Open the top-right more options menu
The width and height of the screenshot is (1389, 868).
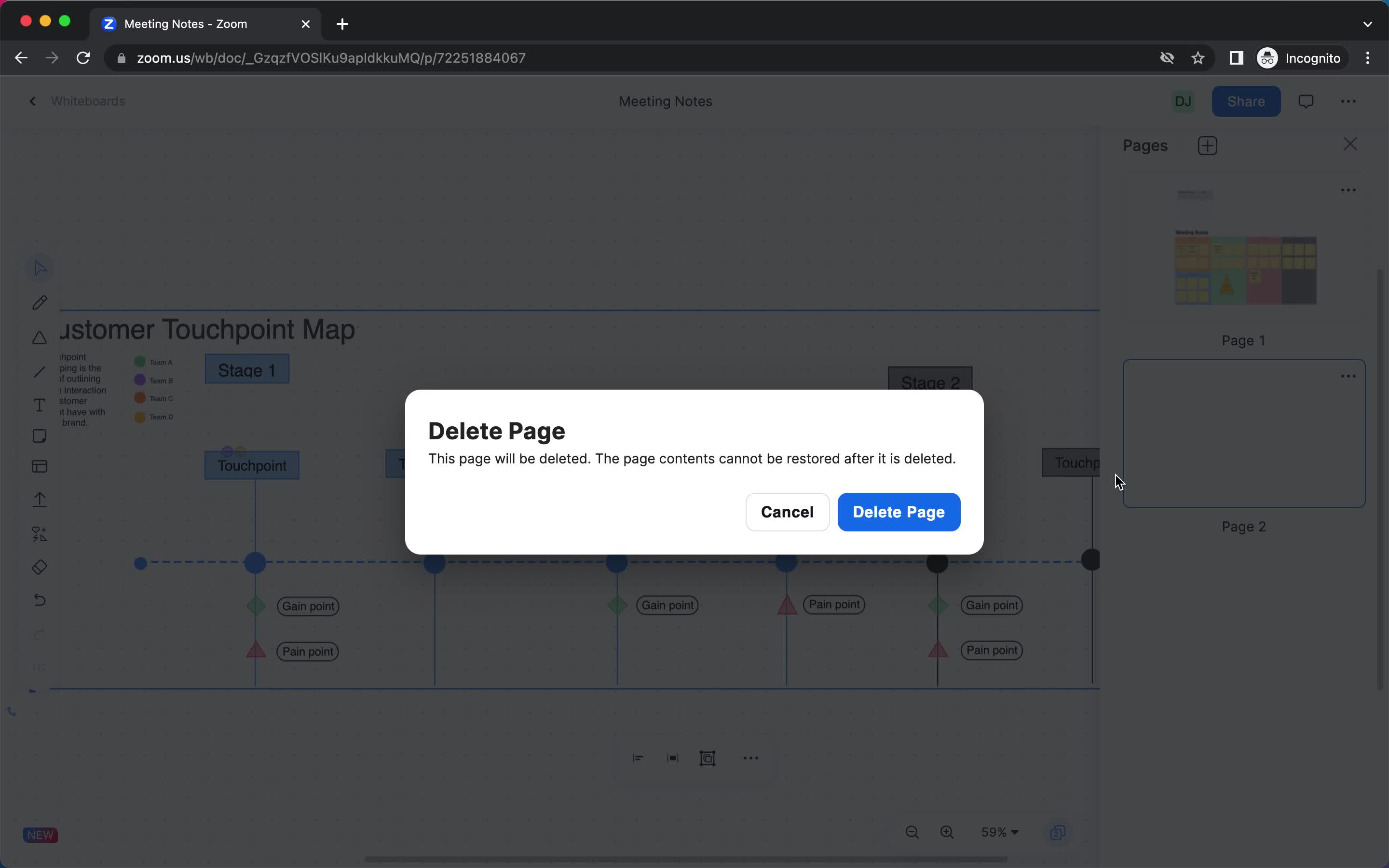tap(1348, 102)
